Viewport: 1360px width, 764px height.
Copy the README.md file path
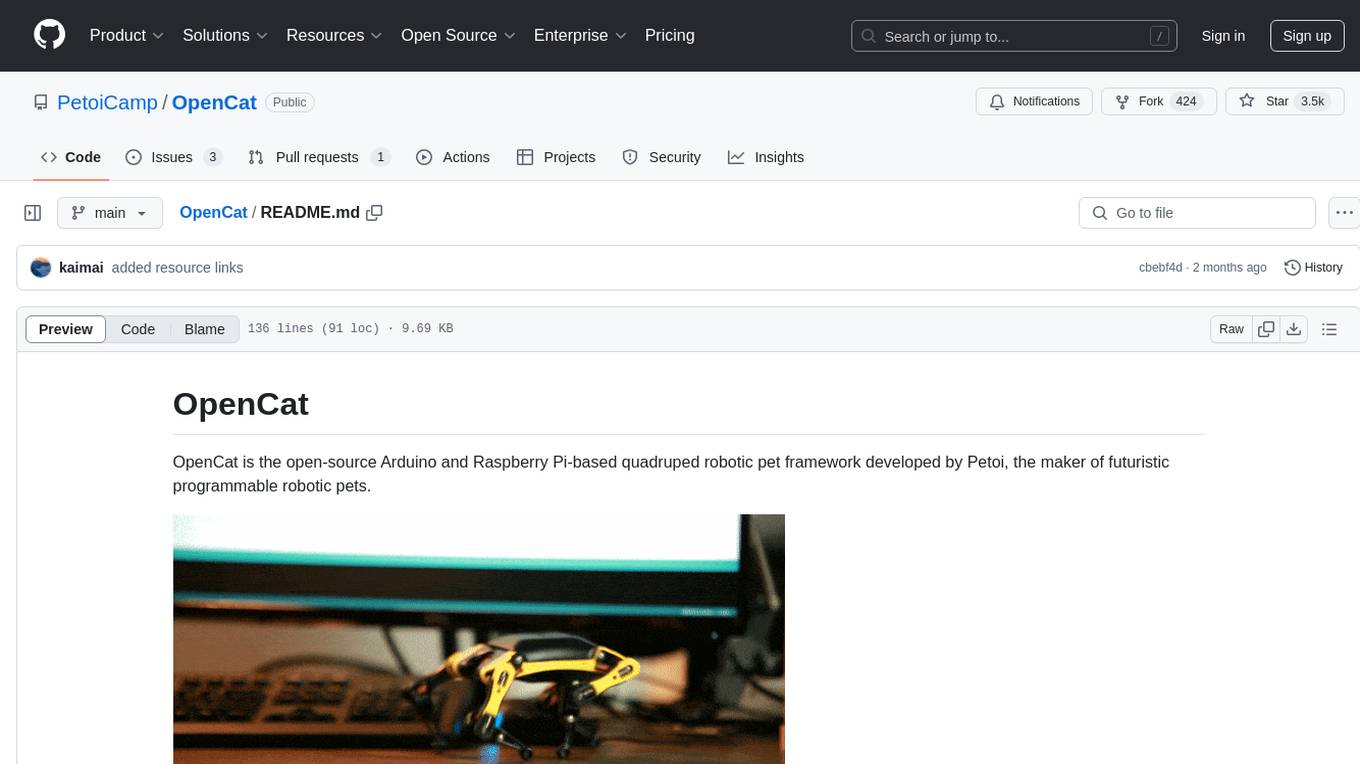point(375,212)
